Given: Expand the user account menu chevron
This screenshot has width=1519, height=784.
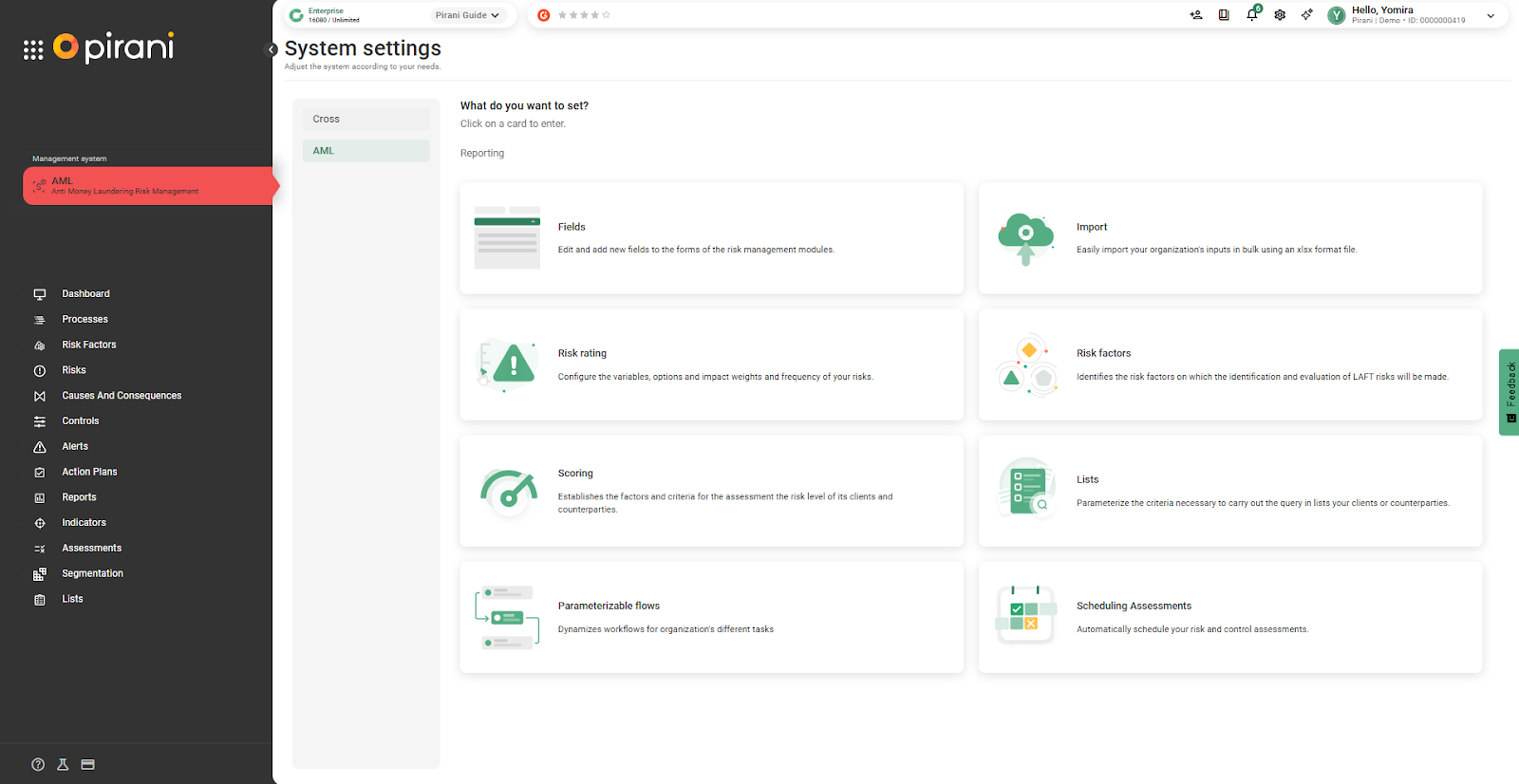Looking at the screenshot, I should (1491, 15).
